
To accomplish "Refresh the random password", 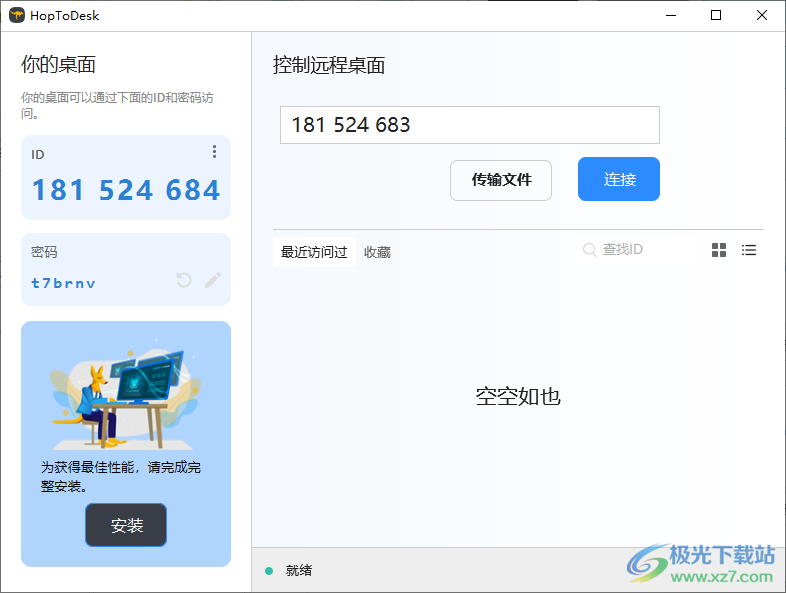I will click(184, 280).
